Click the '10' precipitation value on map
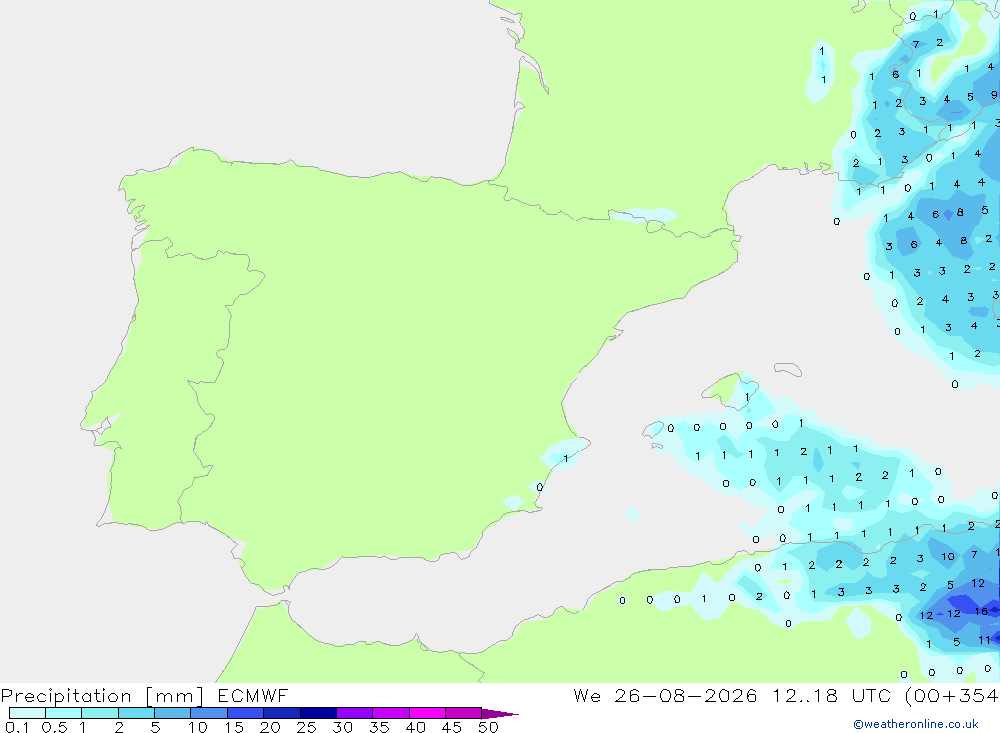This screenshot has width=1000, height=733. click(948, 556)
